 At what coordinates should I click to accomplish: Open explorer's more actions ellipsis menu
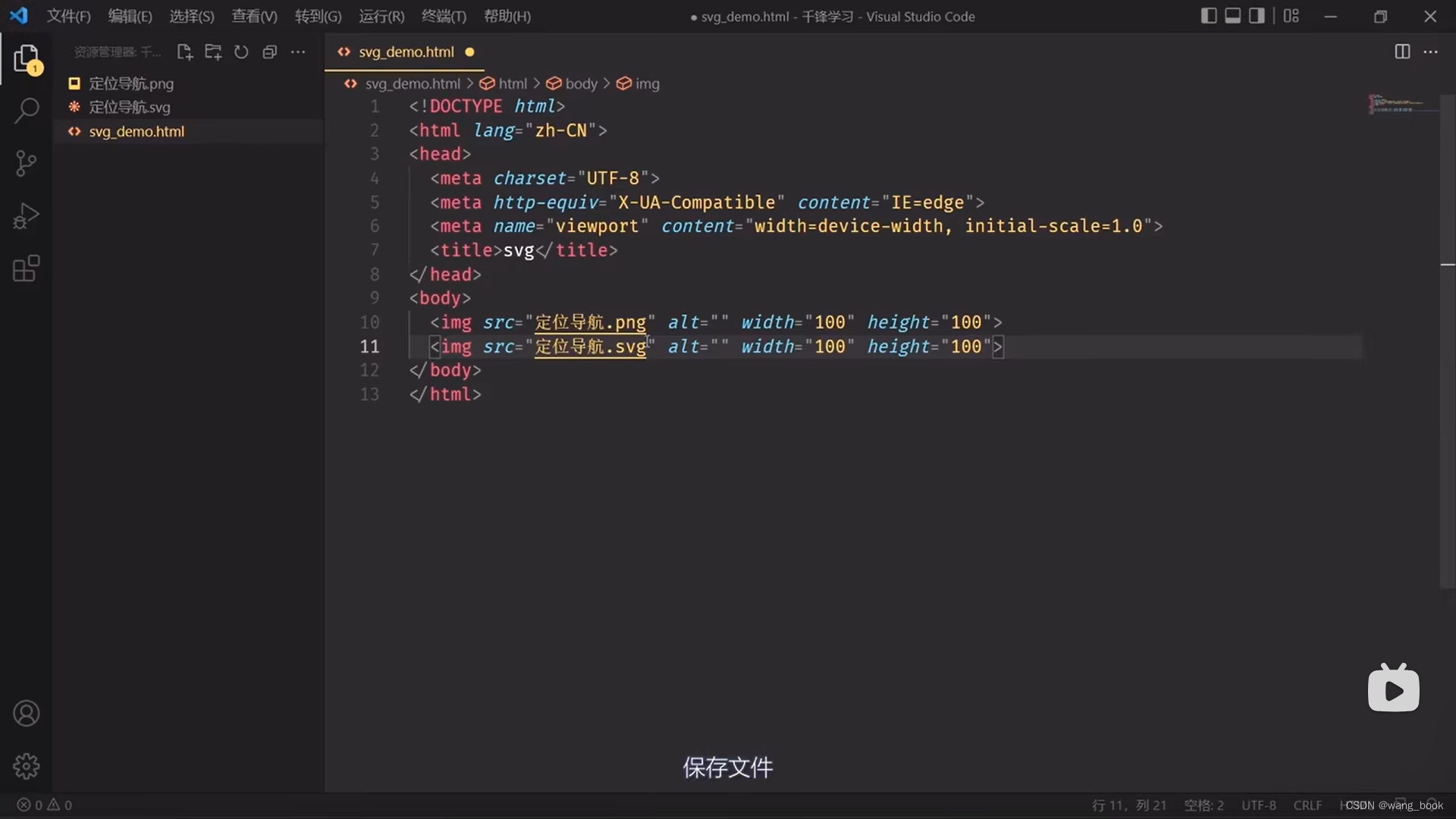(x=298, y=52)
